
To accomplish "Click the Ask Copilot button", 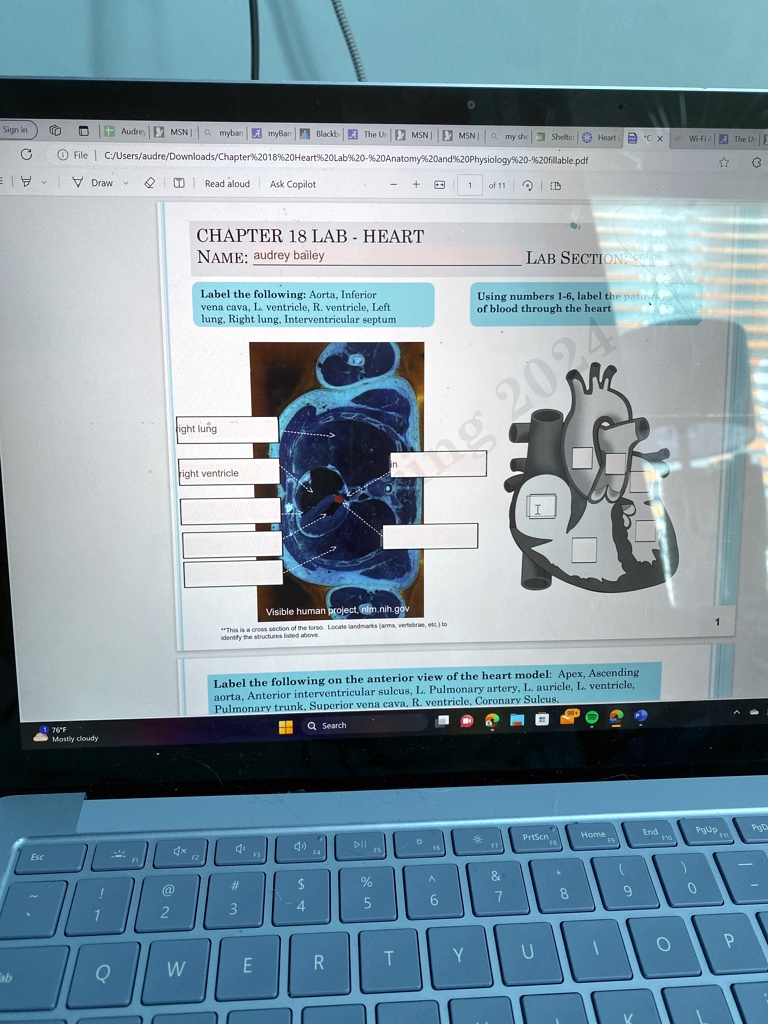I will pyautogui.click(x=293, y=184).
